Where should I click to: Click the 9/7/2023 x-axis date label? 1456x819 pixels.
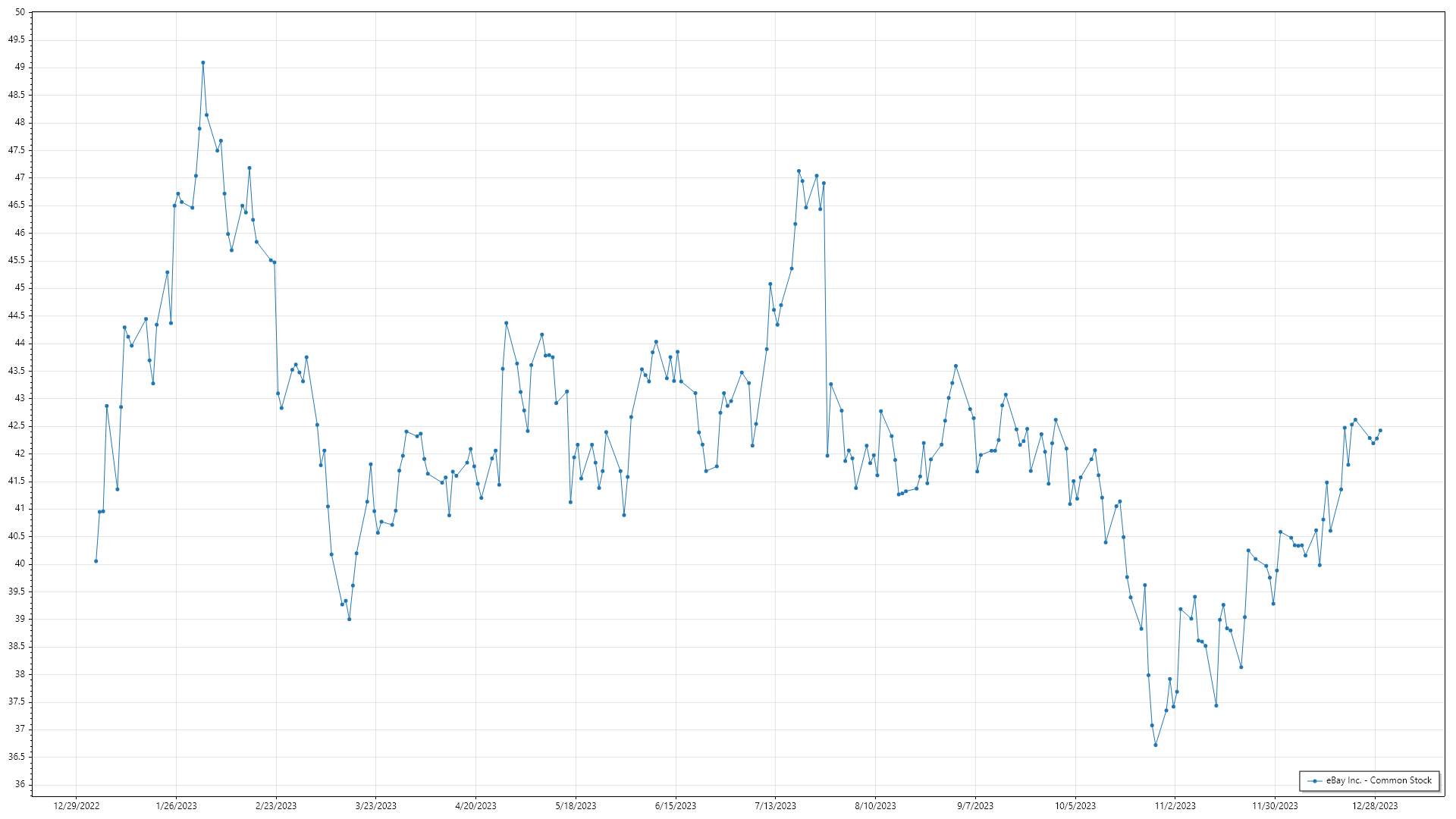[x=975, y=806]
